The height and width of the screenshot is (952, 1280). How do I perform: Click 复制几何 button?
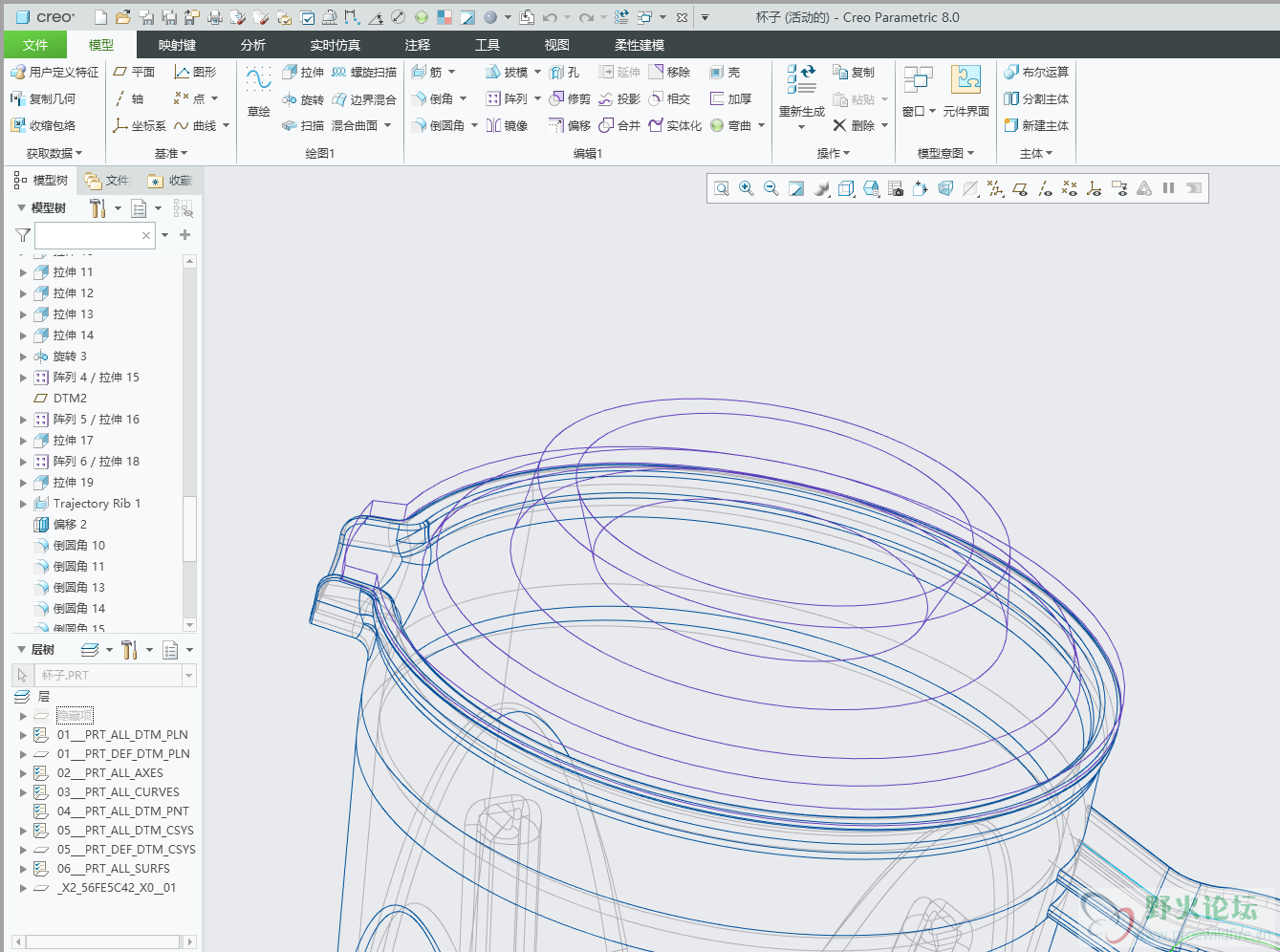(43, 98)
